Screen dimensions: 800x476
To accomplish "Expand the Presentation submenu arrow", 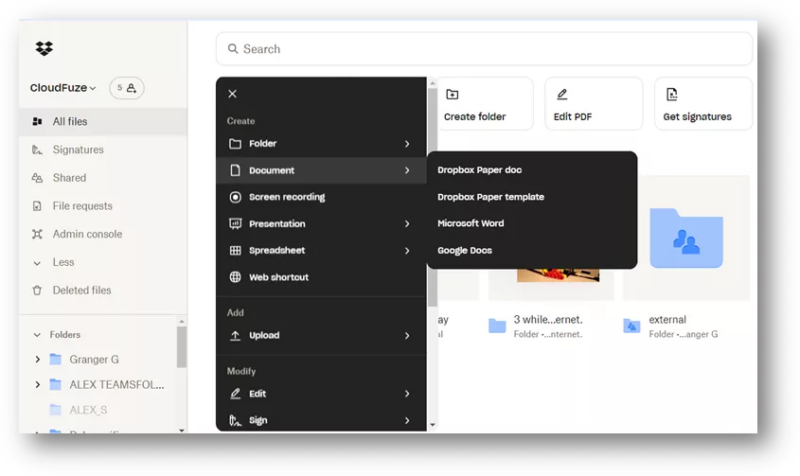I will coord(407,224).
